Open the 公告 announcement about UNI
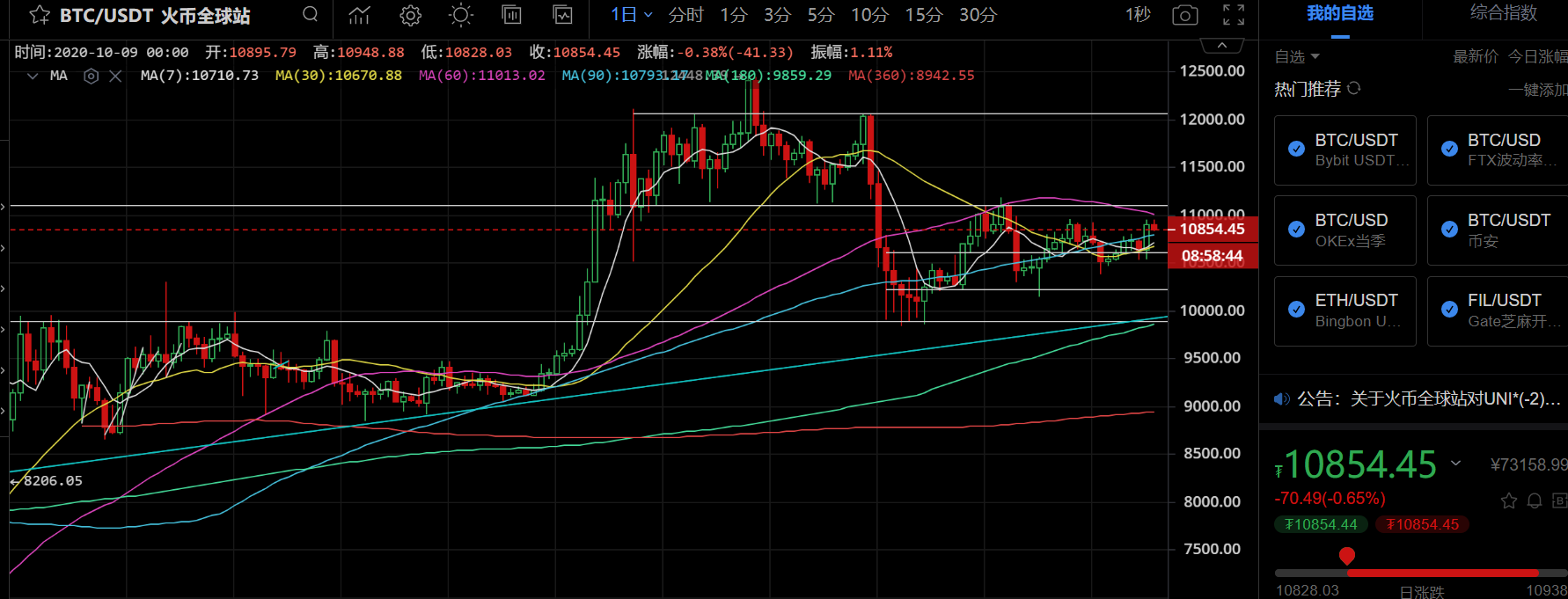Image resolution: width=1568 pixels, height=599 pixels. click(x=1429, y=398)
